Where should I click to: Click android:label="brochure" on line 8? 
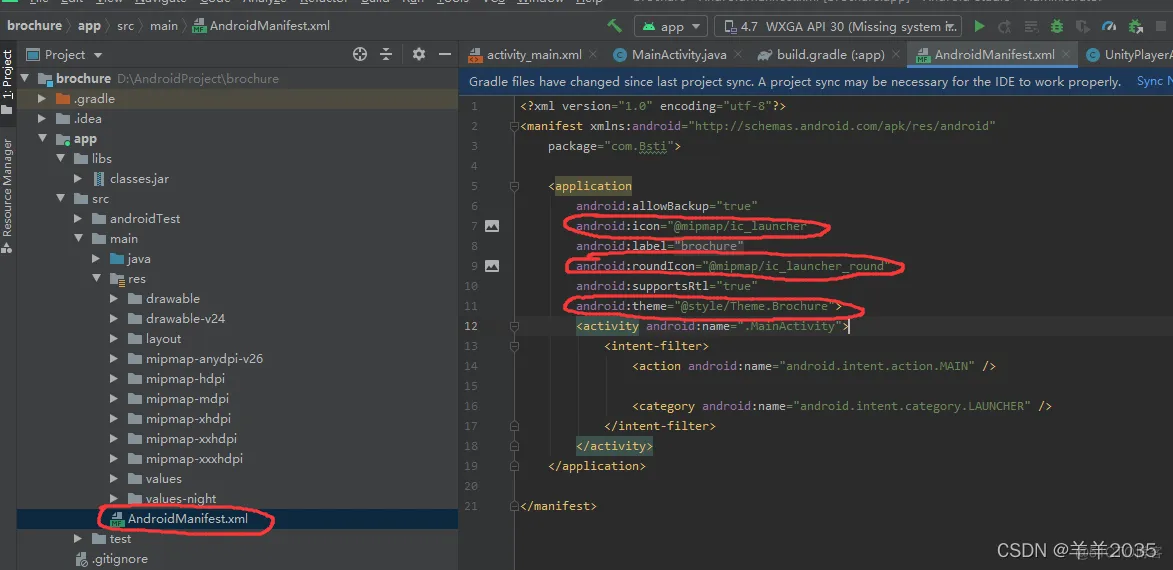coord(660,245)
